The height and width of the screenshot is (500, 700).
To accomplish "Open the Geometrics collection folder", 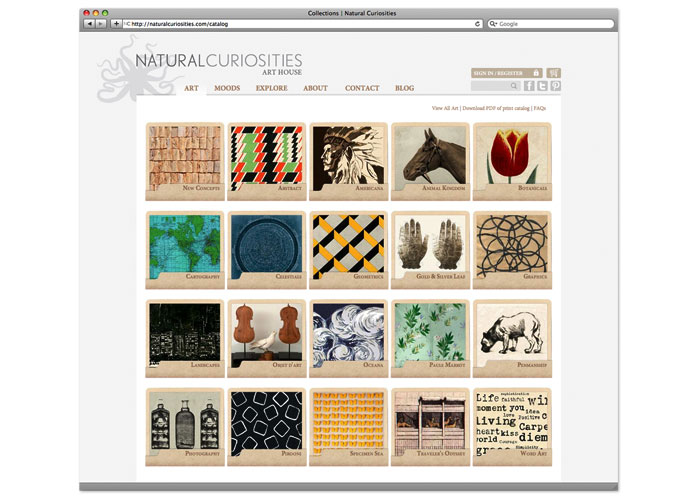I will (x=349, y=250).
